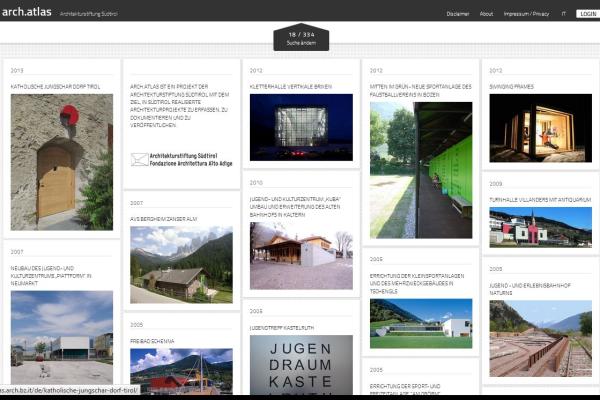
Task: Select the green Sportanlage Bozen image
Action: (x=420, y=170)
